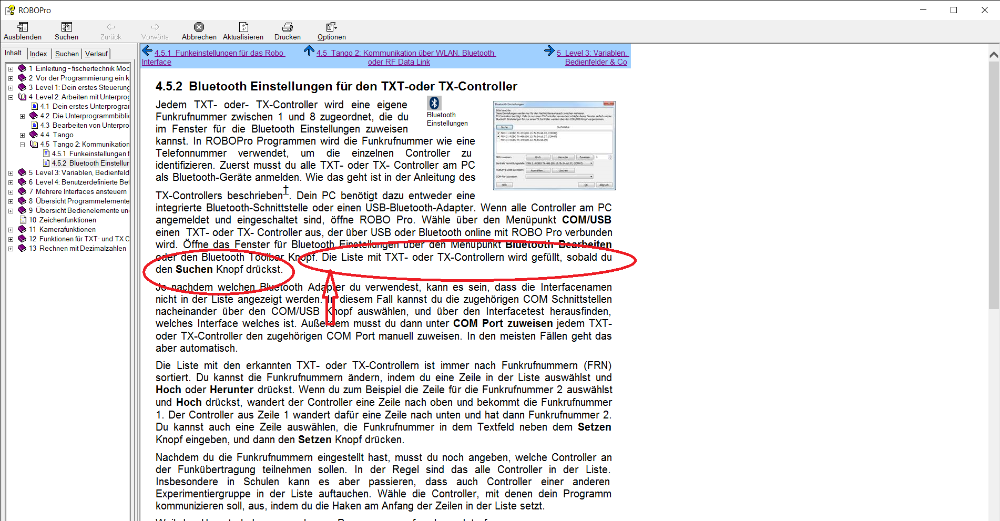This screenshot has width=1000, height=521.
Task: Click the book icon of 1 Einleitung
Action: click(22, 68)
